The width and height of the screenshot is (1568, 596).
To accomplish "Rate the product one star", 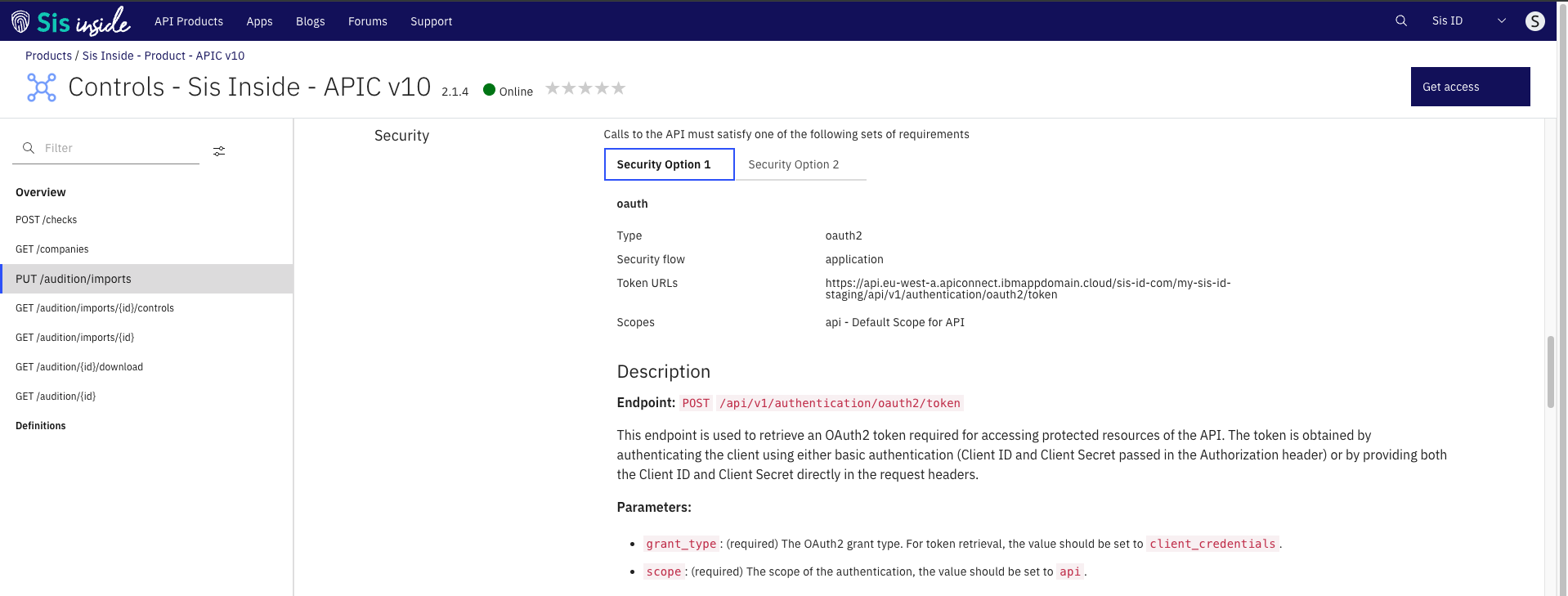I will pos(553,88).
